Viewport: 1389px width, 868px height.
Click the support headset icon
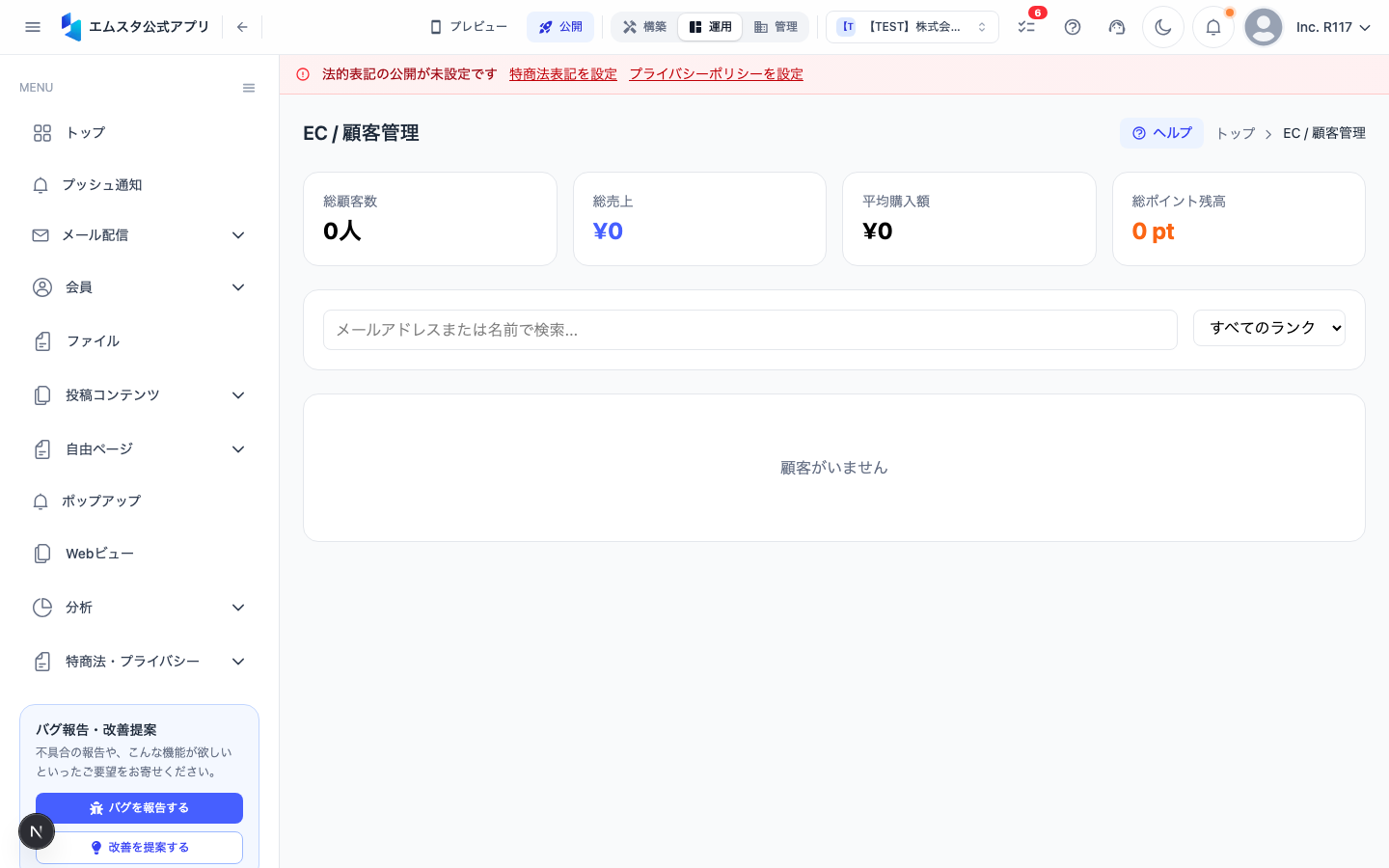pyautogui.click(x=1117, y=27)
